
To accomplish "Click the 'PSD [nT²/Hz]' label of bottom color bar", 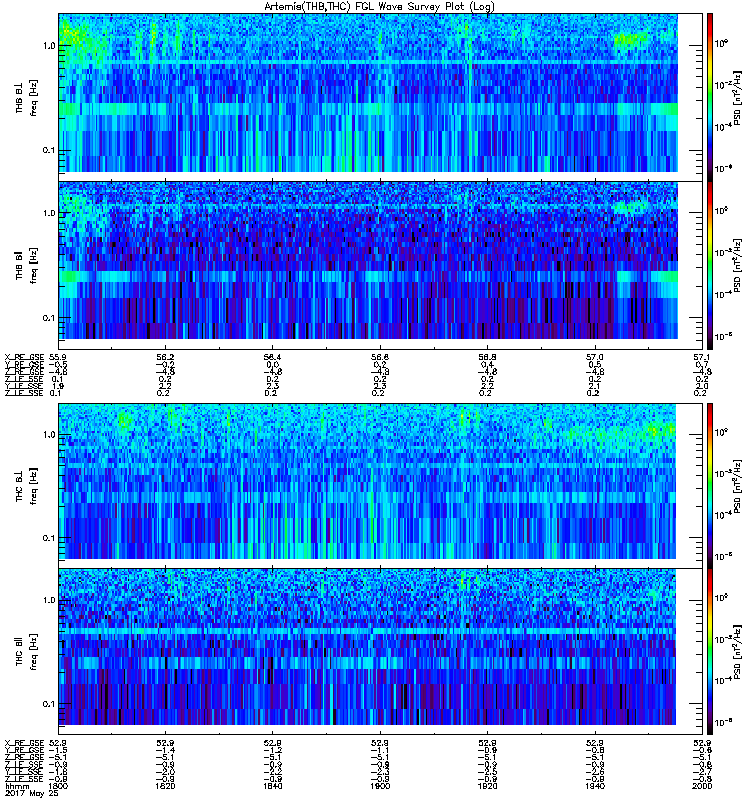I will tap(738, 652).
